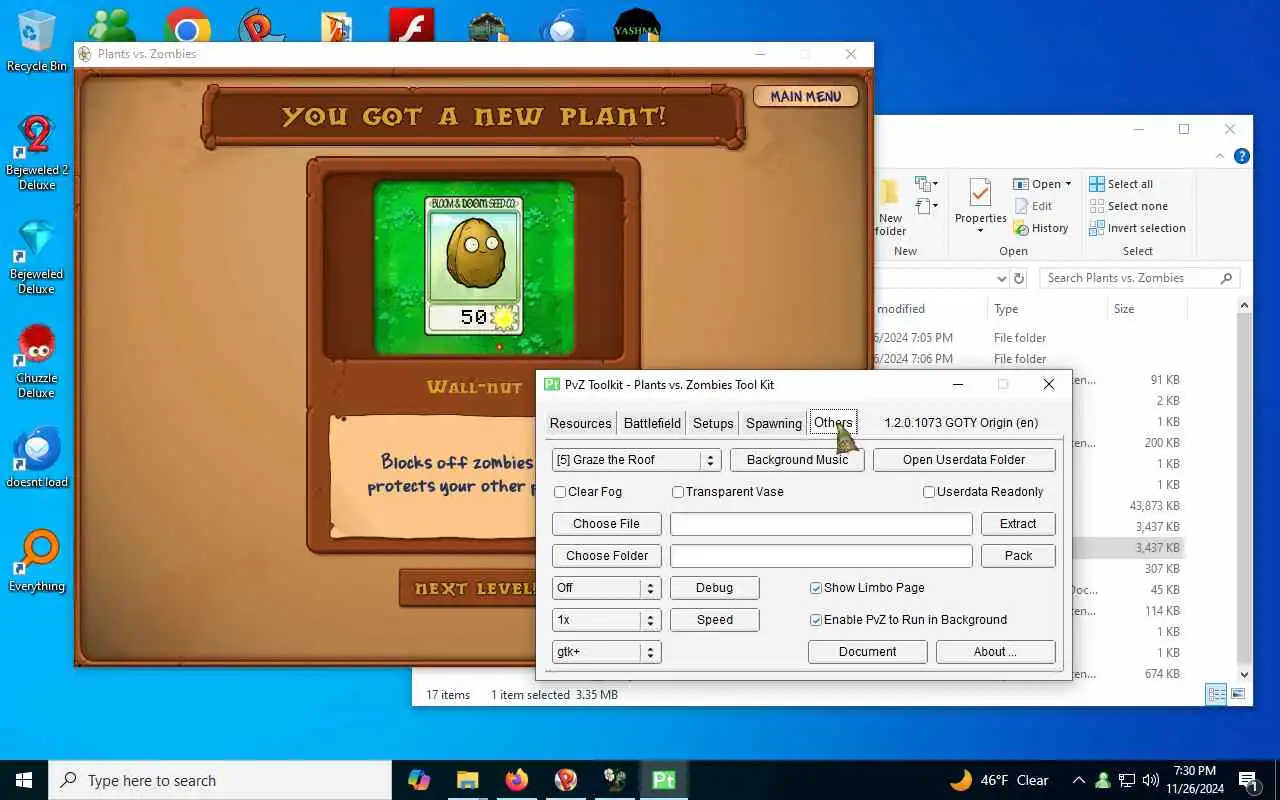Open File Explorer taskbar icon
Screen dimensions: 1280x800
point(468,780)
